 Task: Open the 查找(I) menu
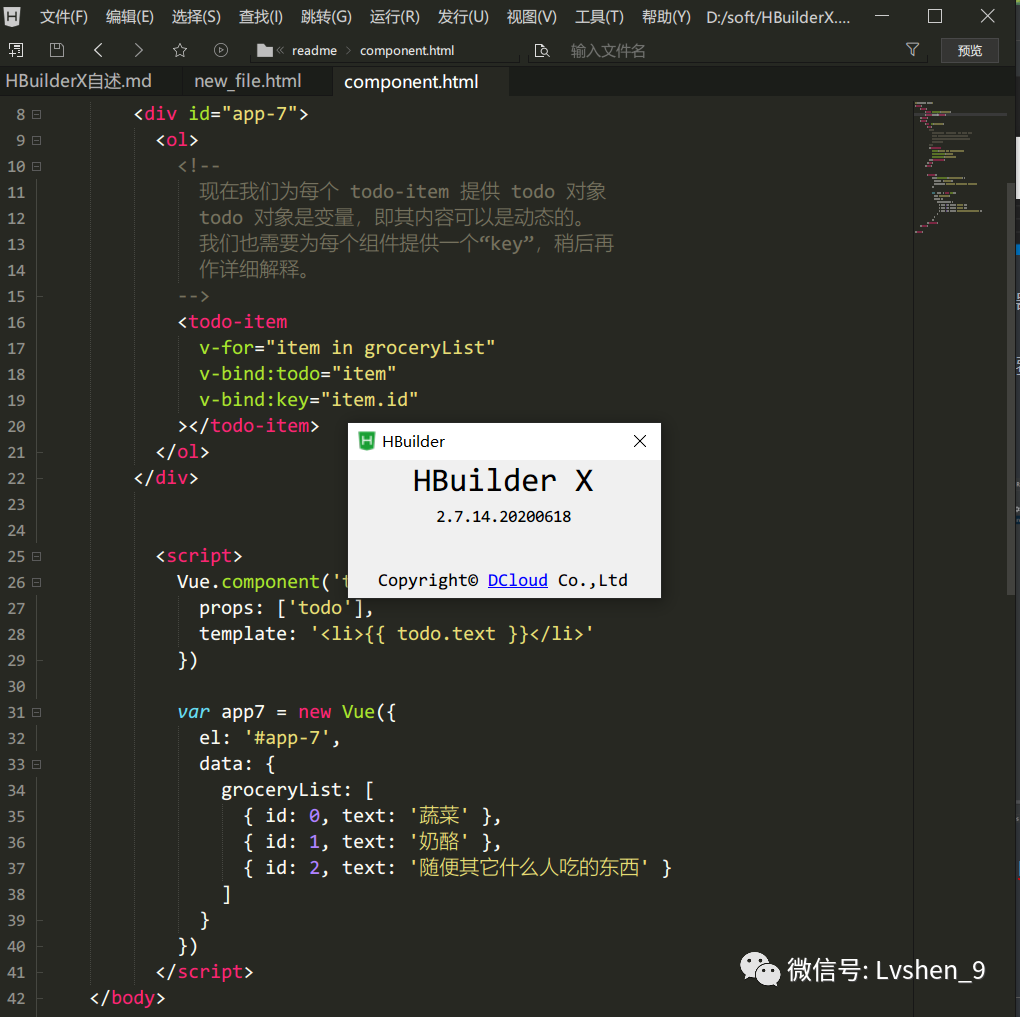261,17
